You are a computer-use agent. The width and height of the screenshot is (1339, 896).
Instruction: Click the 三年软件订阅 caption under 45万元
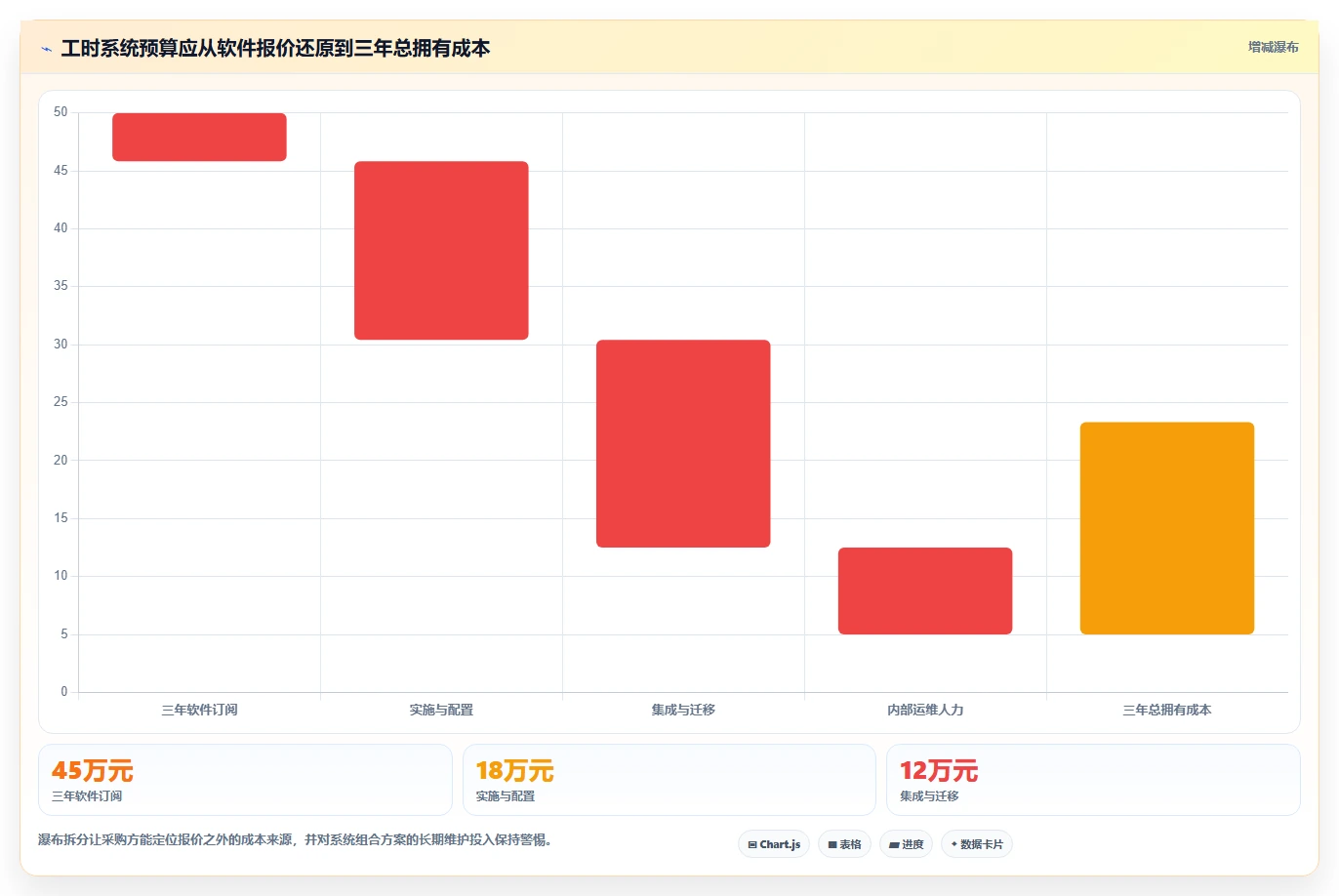tap(87, 796)
